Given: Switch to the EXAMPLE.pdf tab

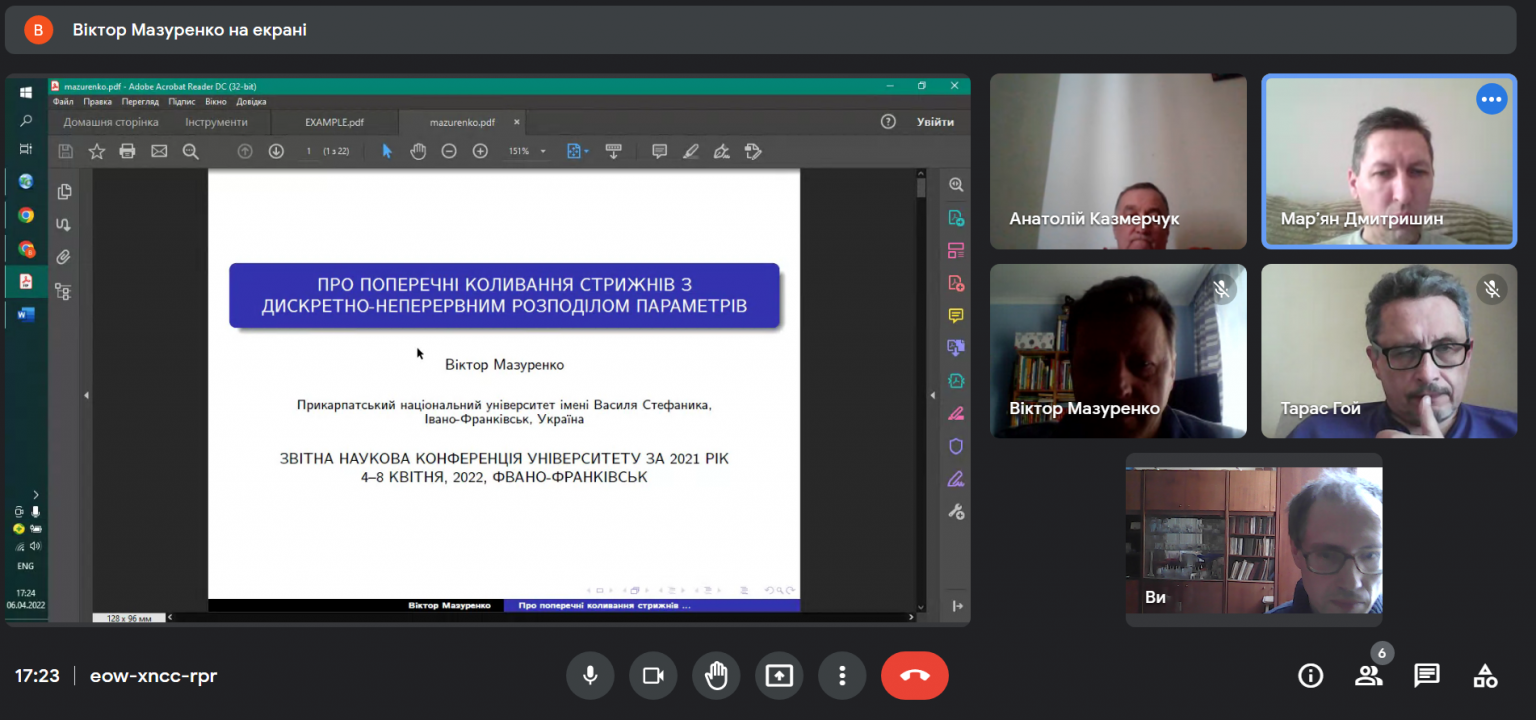Looking at the screenshot, I should point(334,122).
